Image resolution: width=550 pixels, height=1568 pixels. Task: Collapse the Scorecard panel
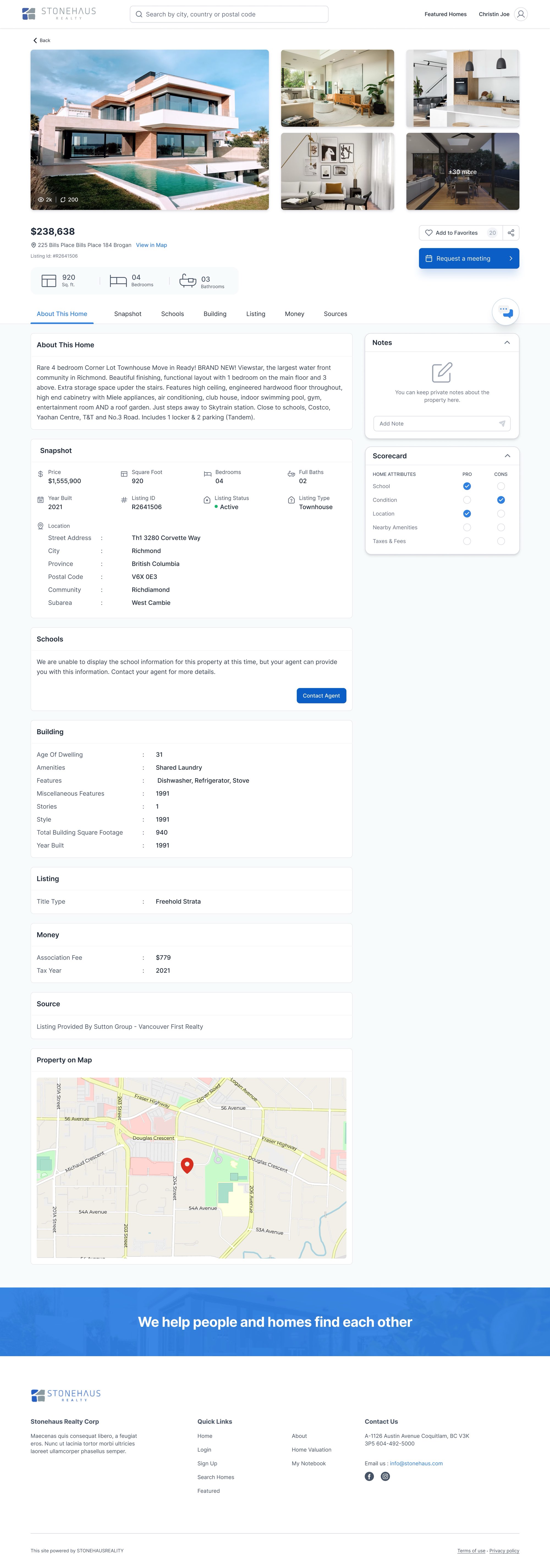[507, 456]
